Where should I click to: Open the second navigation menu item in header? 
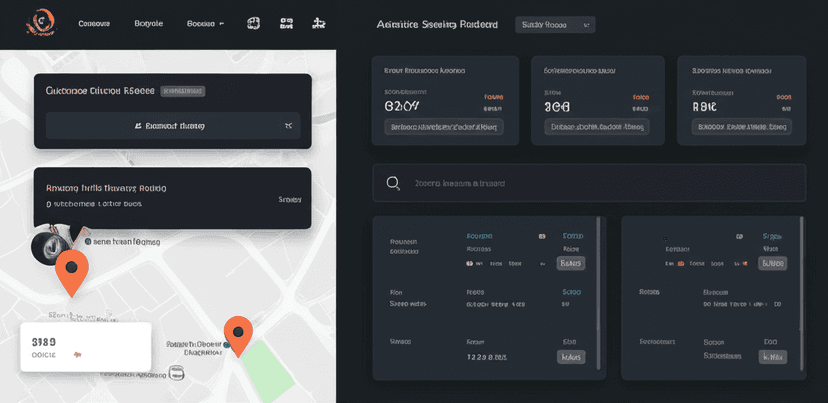(148, 24)
